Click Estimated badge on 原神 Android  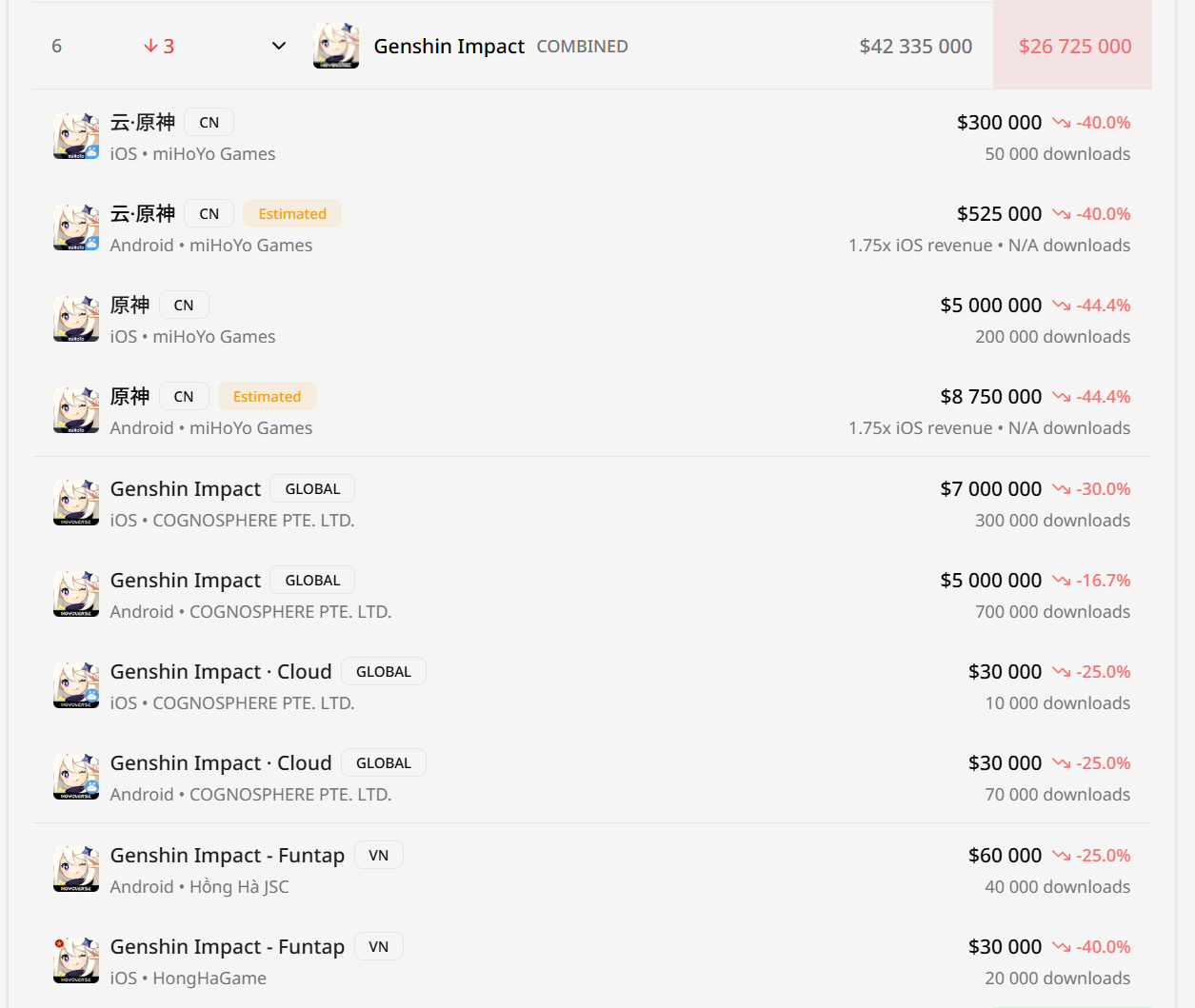[x=267, y=396]
